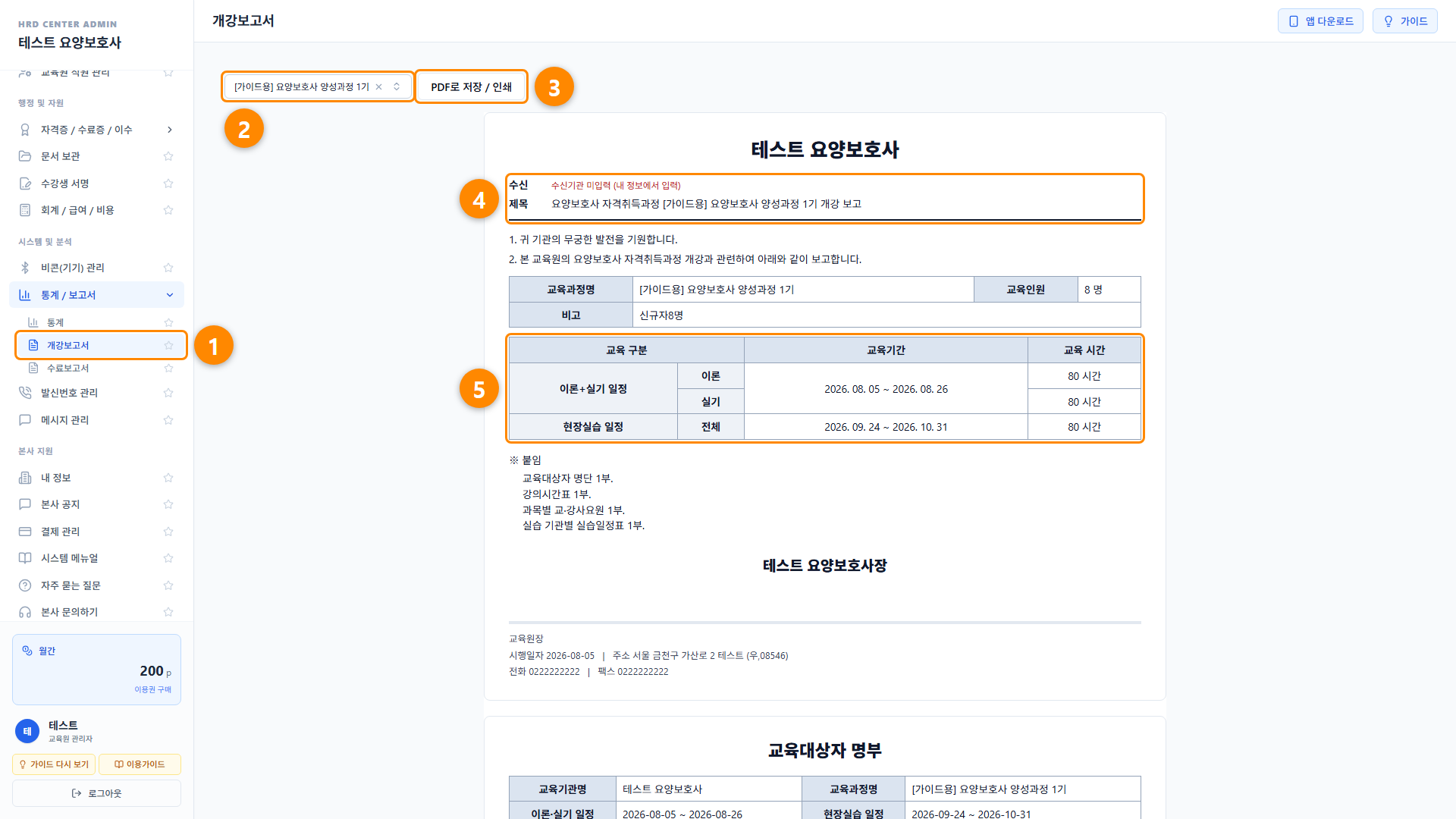Click the 본사 문의하기 headset icon
The height and width of the screenshot is (819, 1456).
click(25, 612)
